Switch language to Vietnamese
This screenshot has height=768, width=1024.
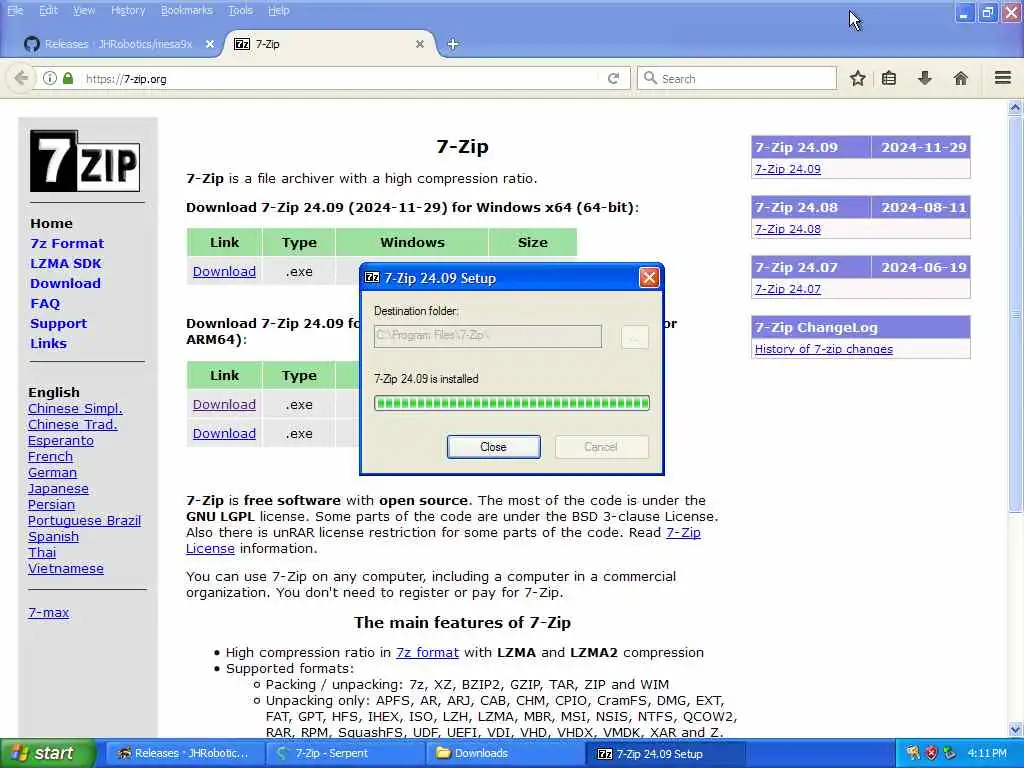[x=66, y=569]
